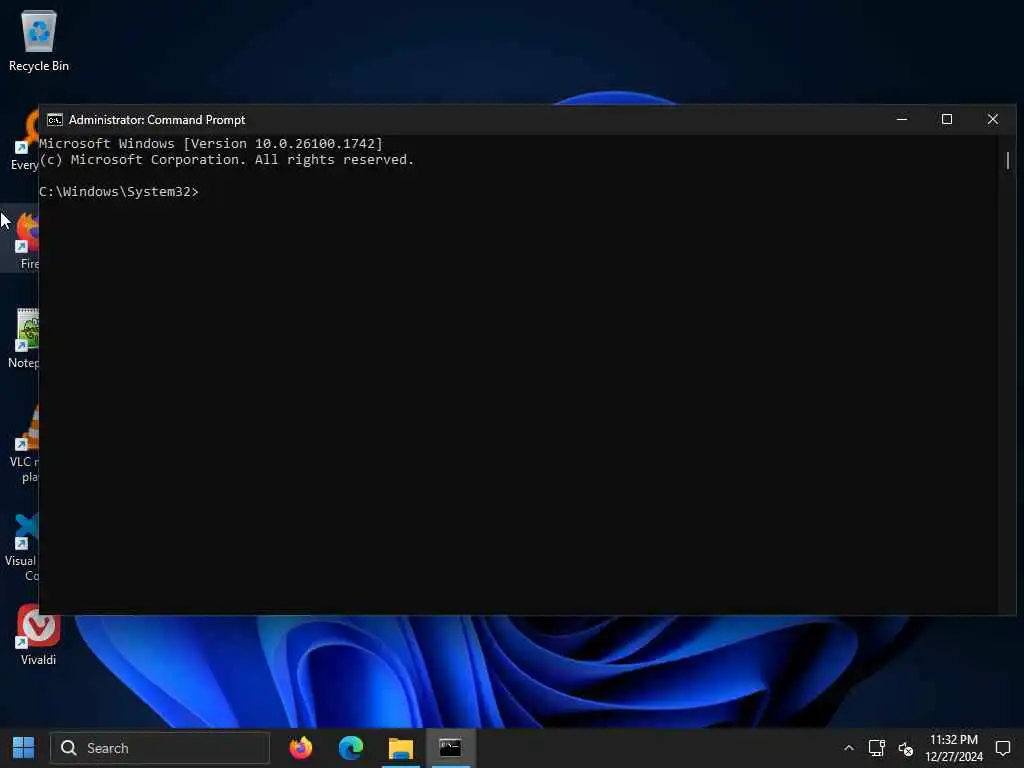
Task: Select the Notepad++ desktop shortcut
Action: point(25,338)
